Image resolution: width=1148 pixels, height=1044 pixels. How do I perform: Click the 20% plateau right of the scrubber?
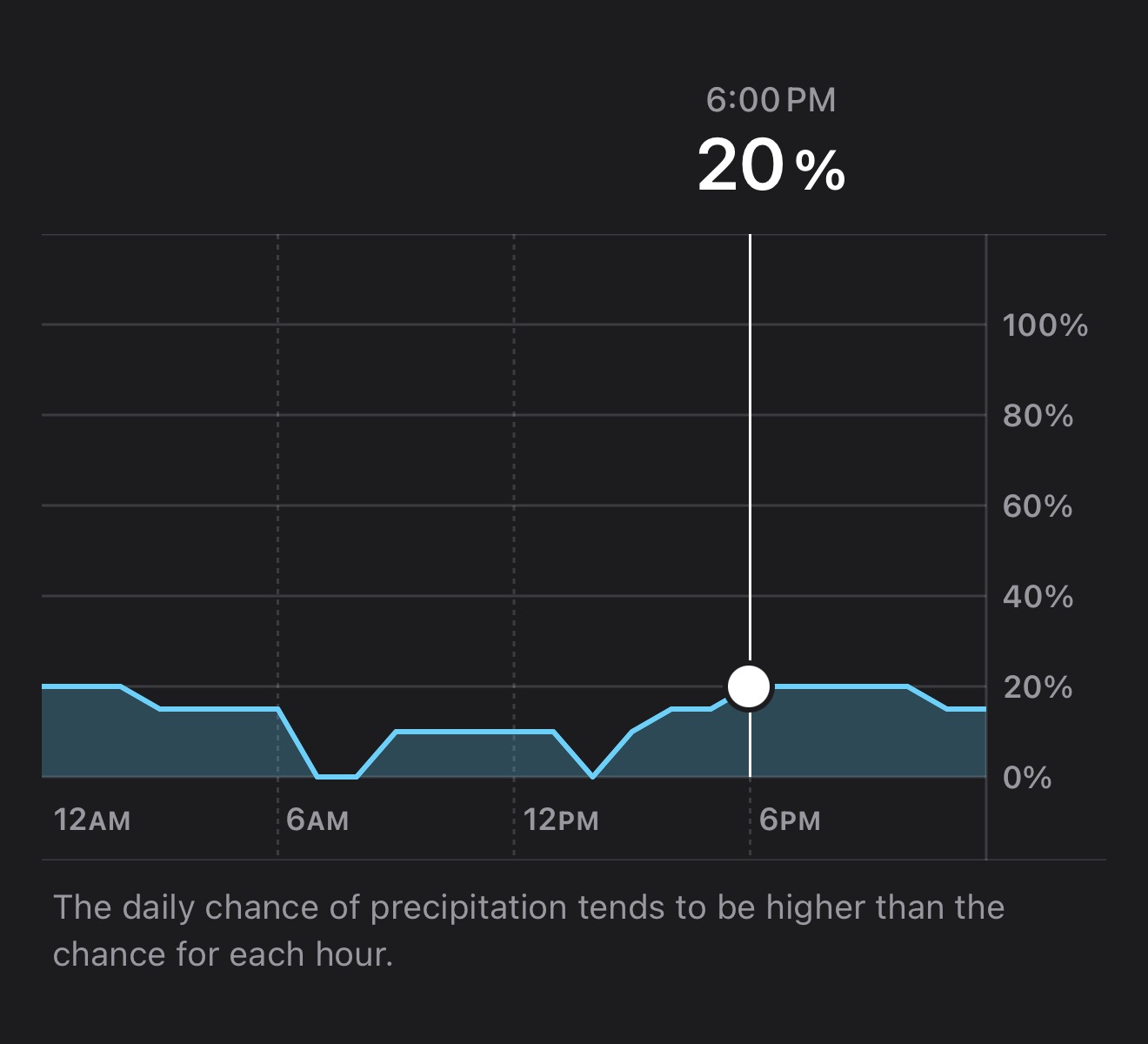click(x=840, y=686)
